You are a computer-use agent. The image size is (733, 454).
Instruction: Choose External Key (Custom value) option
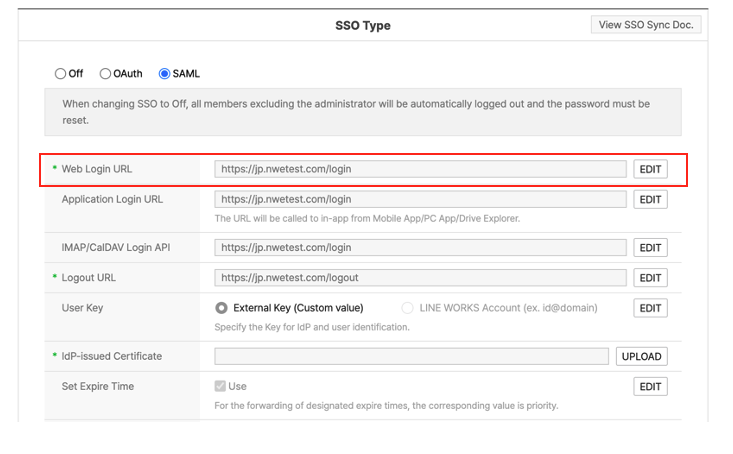[222, 308]
